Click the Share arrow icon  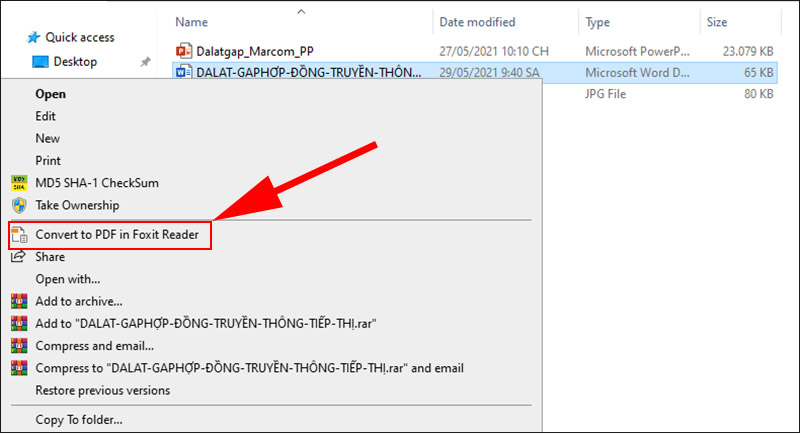pyautogui.click(x=19, y=257)
